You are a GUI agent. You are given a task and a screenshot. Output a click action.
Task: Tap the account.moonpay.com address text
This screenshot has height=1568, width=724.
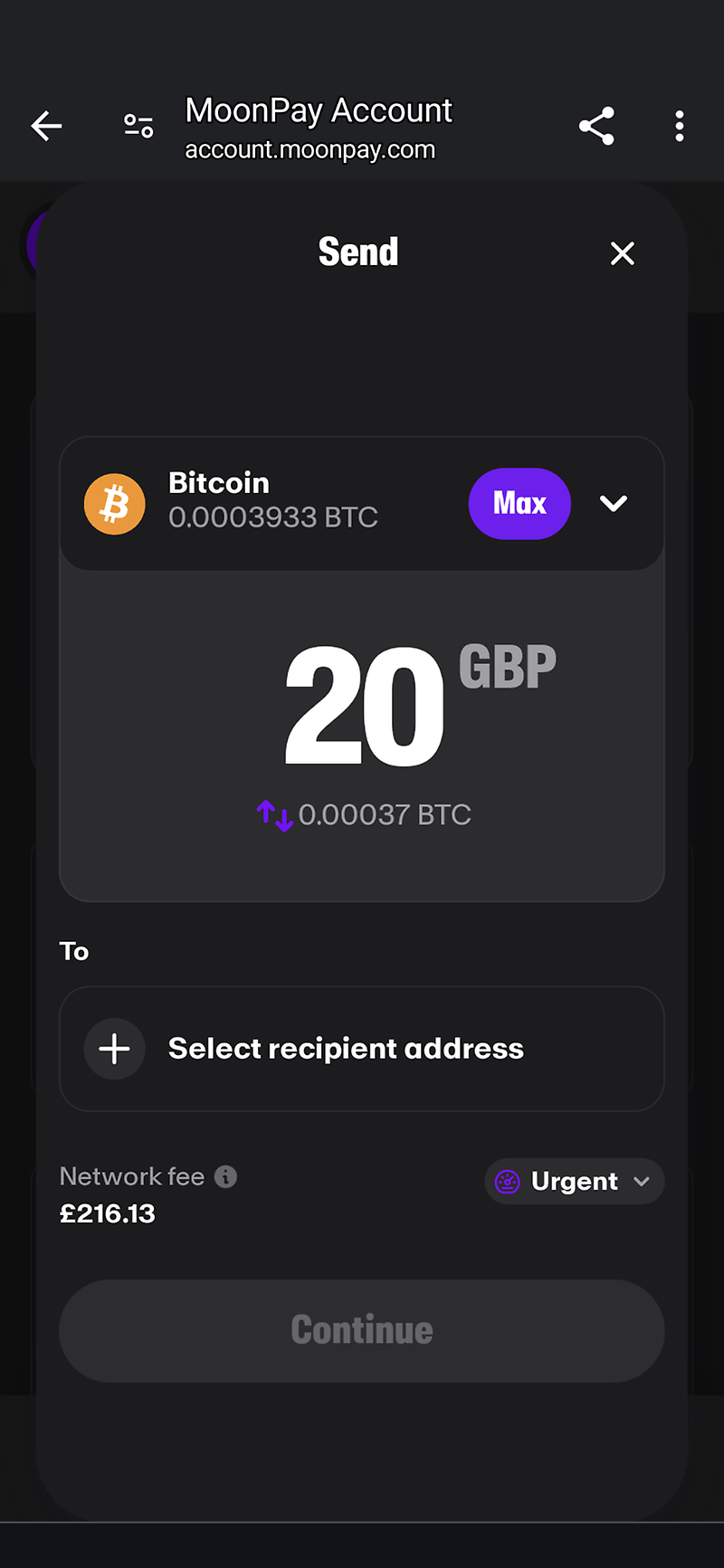310,150
